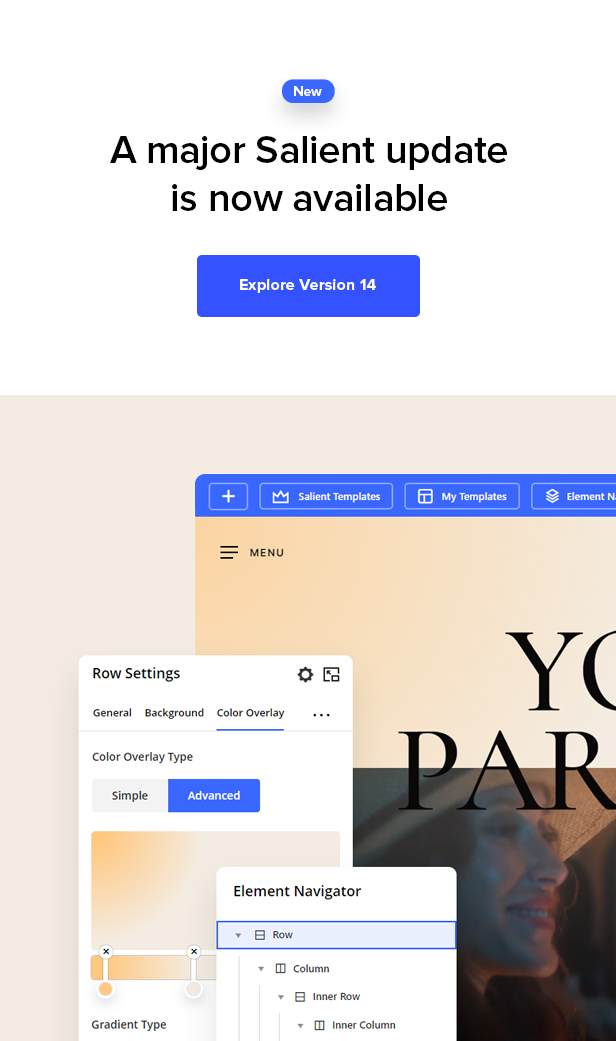The width and height of the screenshot is (616, 1041).
Task: Collapse the Row tree arrow
Action: point(238,935)
